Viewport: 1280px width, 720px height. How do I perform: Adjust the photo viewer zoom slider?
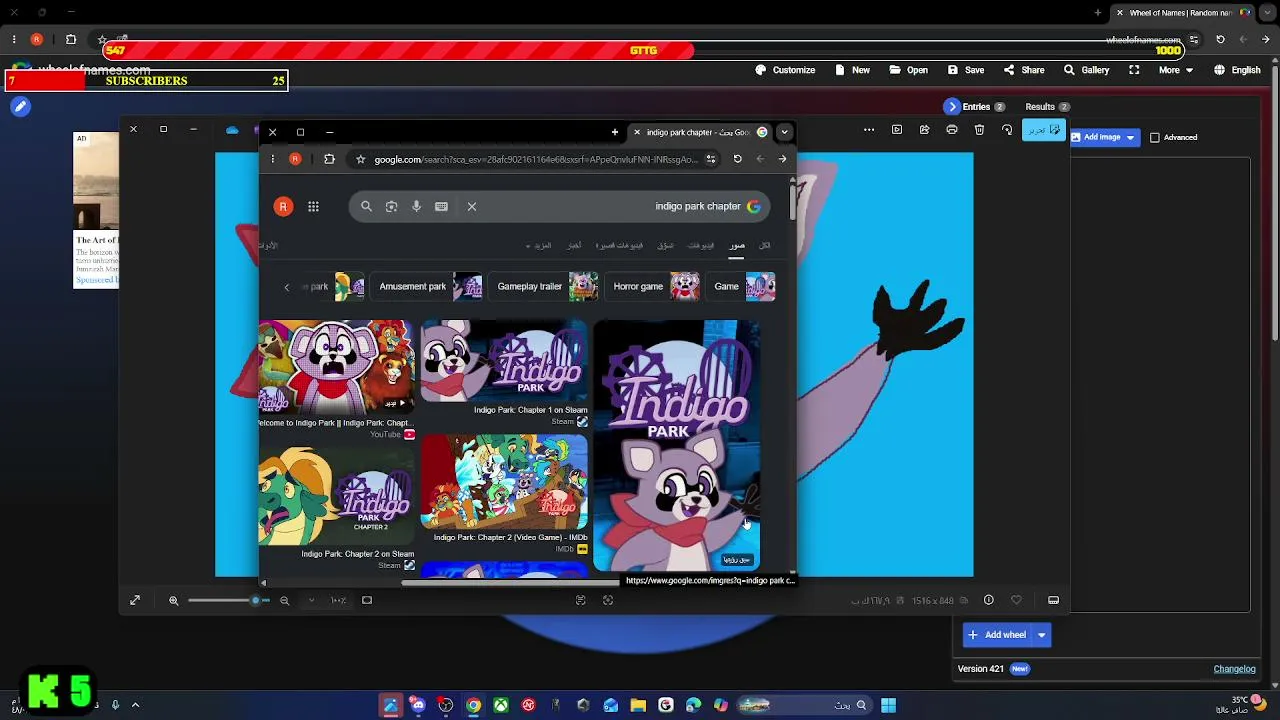(x=229, y=600)
